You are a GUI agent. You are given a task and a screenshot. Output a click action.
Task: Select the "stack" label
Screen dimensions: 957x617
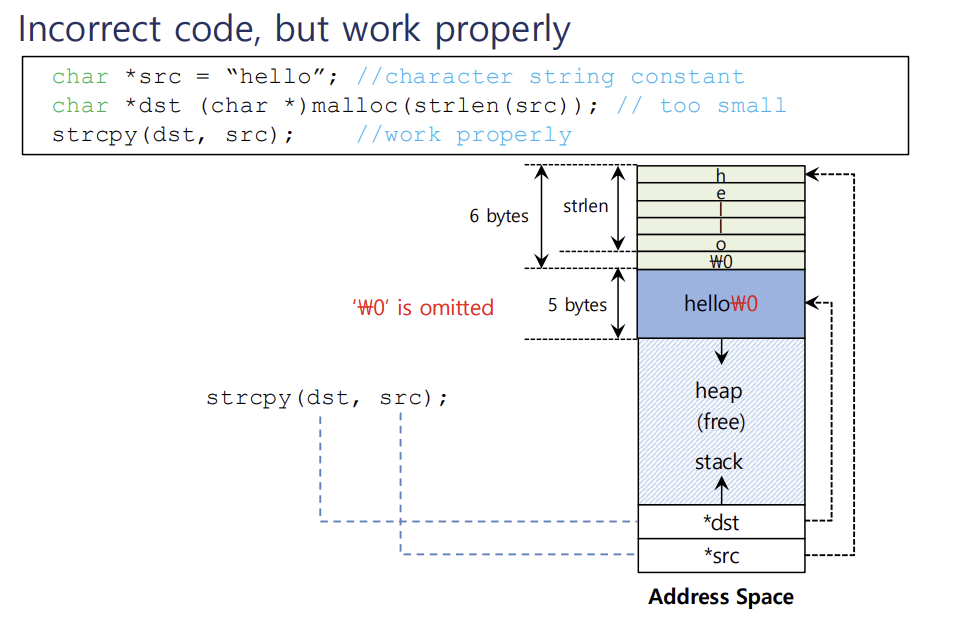[x=719, y=462]
